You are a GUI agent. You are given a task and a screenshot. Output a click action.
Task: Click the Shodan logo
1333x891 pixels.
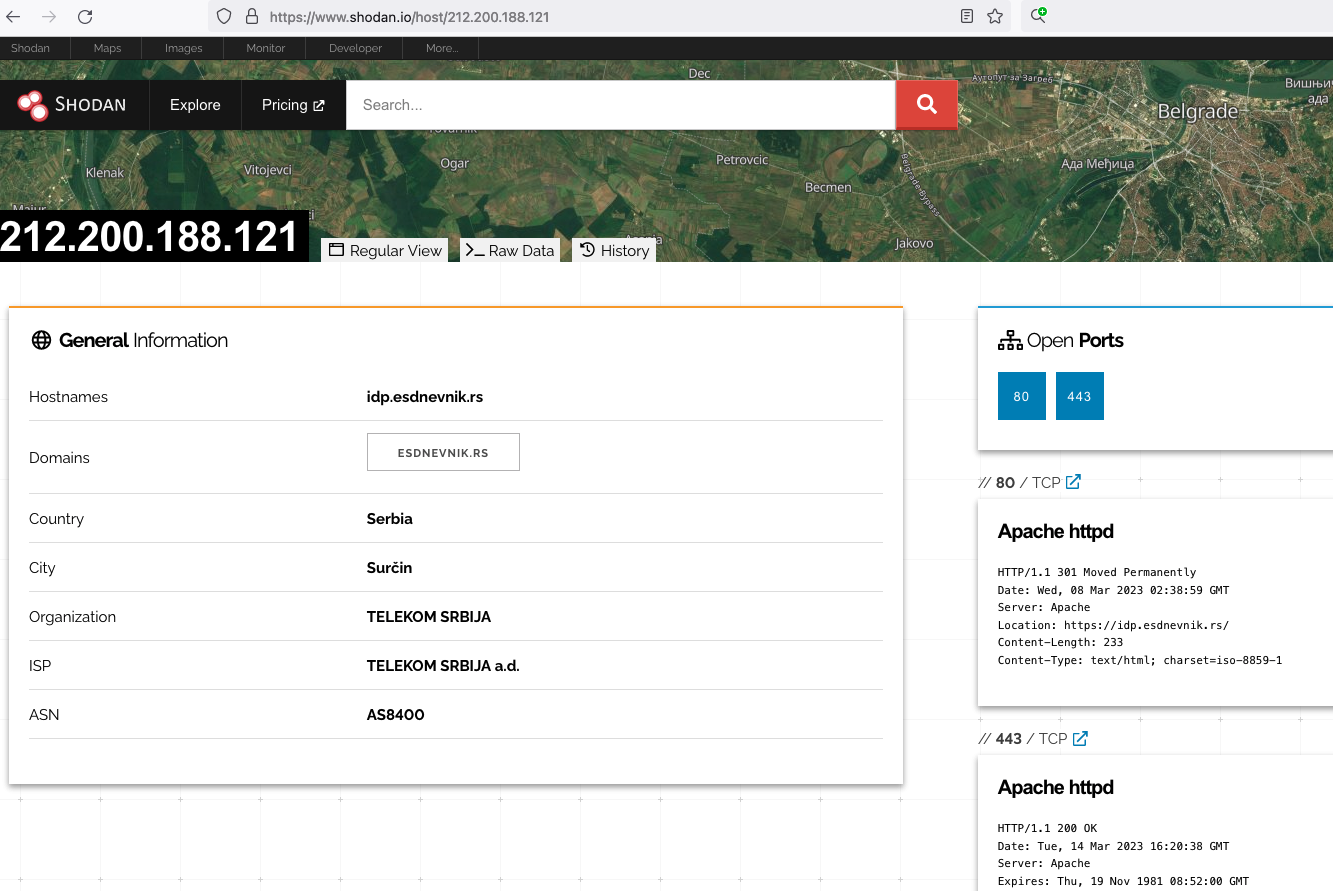coord(72,105)
